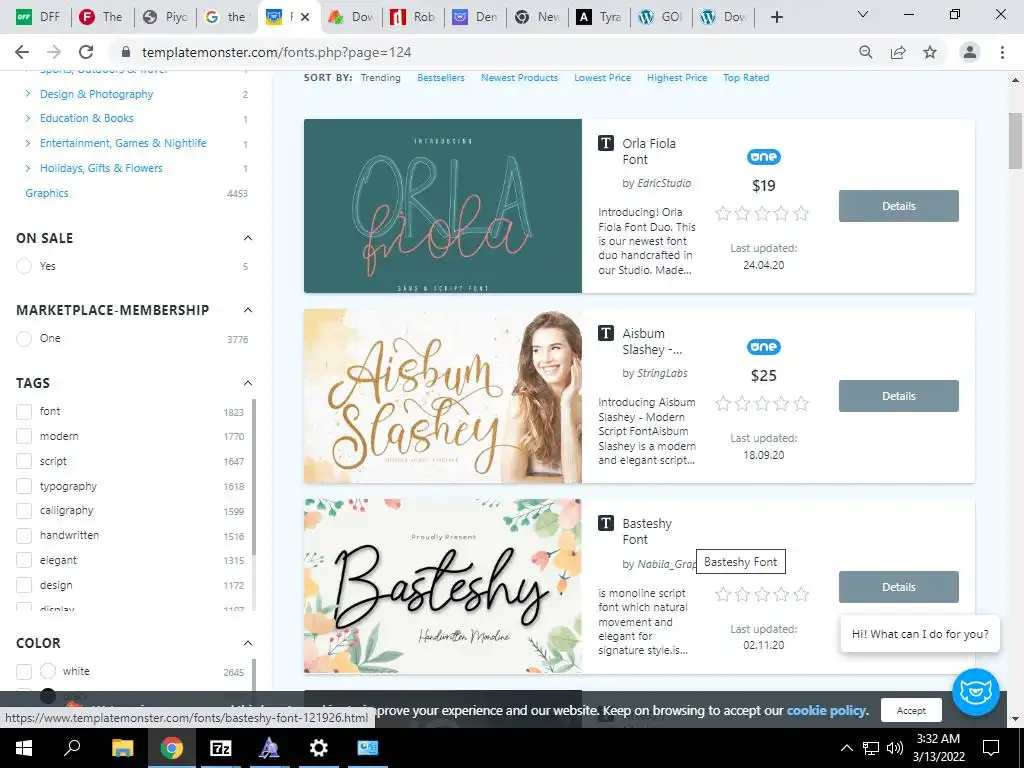Expand Holidays, Gifts & Flowers category

click(x=27, y=168)
